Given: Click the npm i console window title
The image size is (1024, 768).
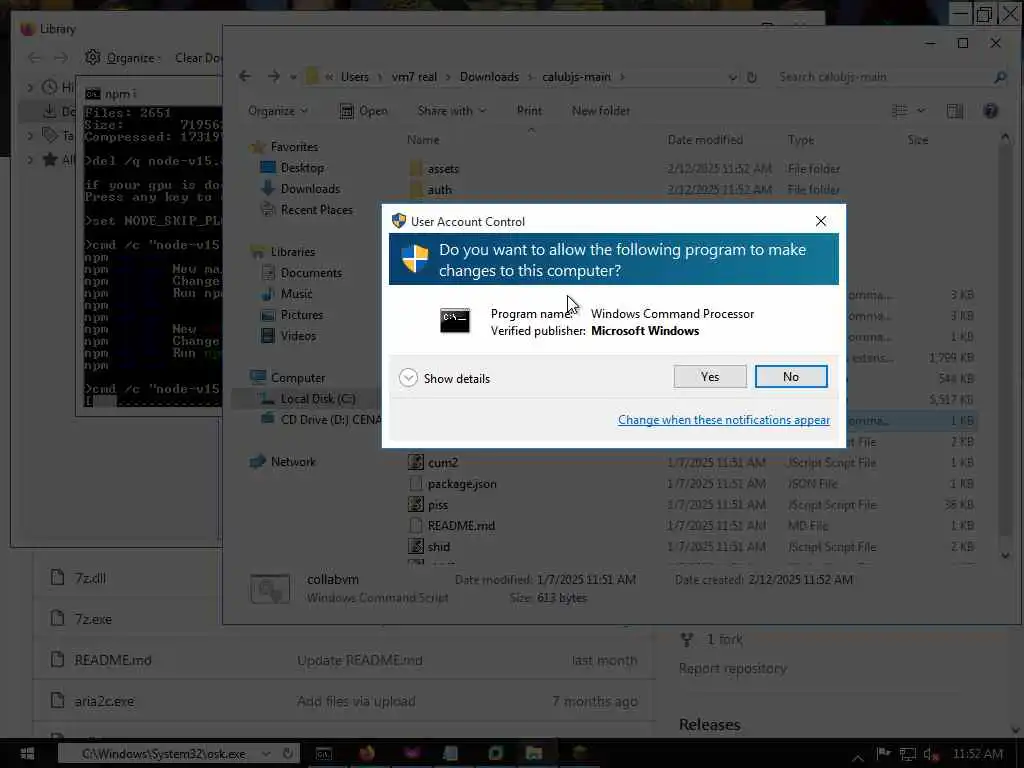Looking at the screenshot, I should pos(120,94).
